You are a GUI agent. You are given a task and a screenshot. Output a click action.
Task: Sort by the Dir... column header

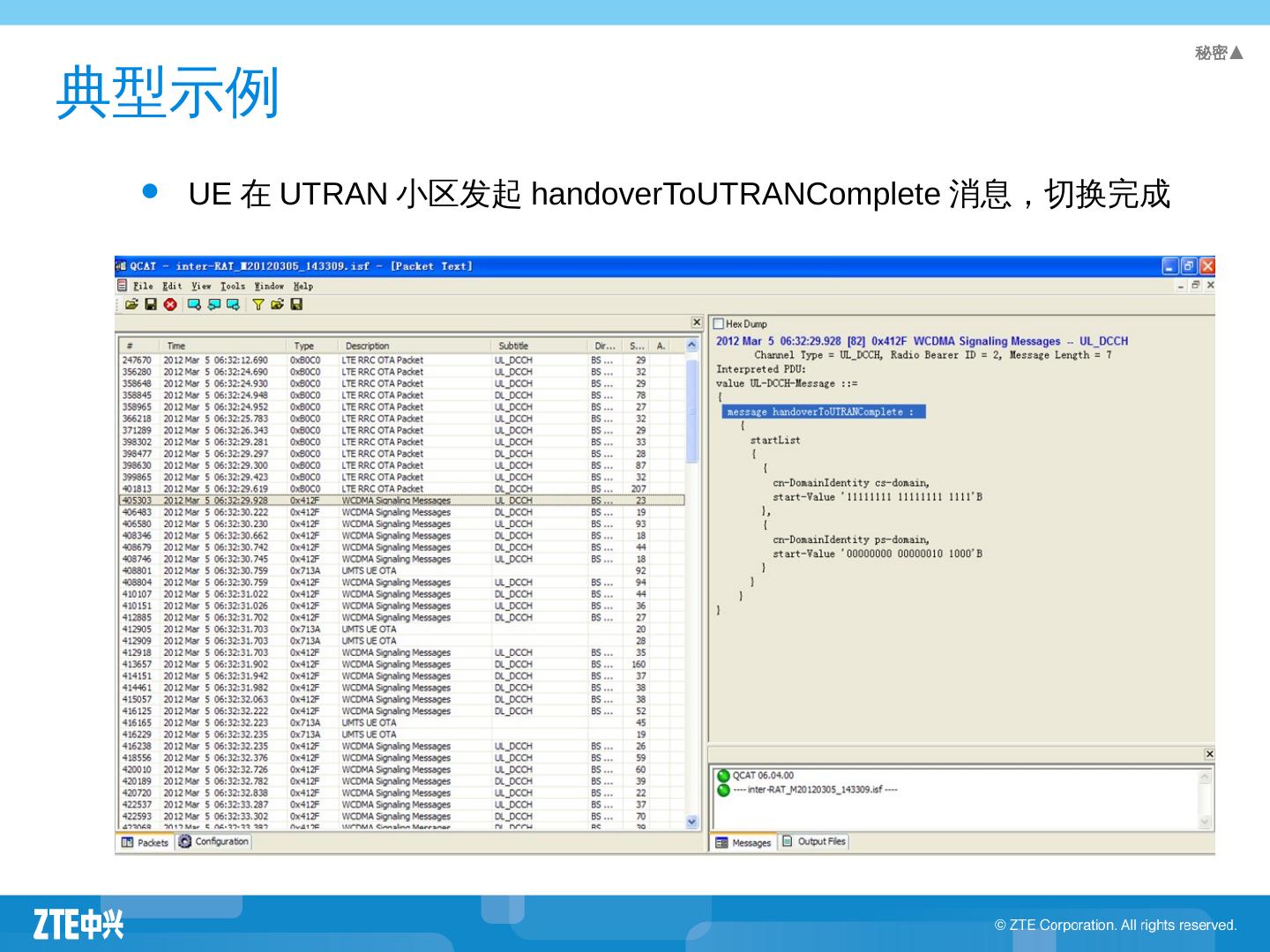(605, 346)
